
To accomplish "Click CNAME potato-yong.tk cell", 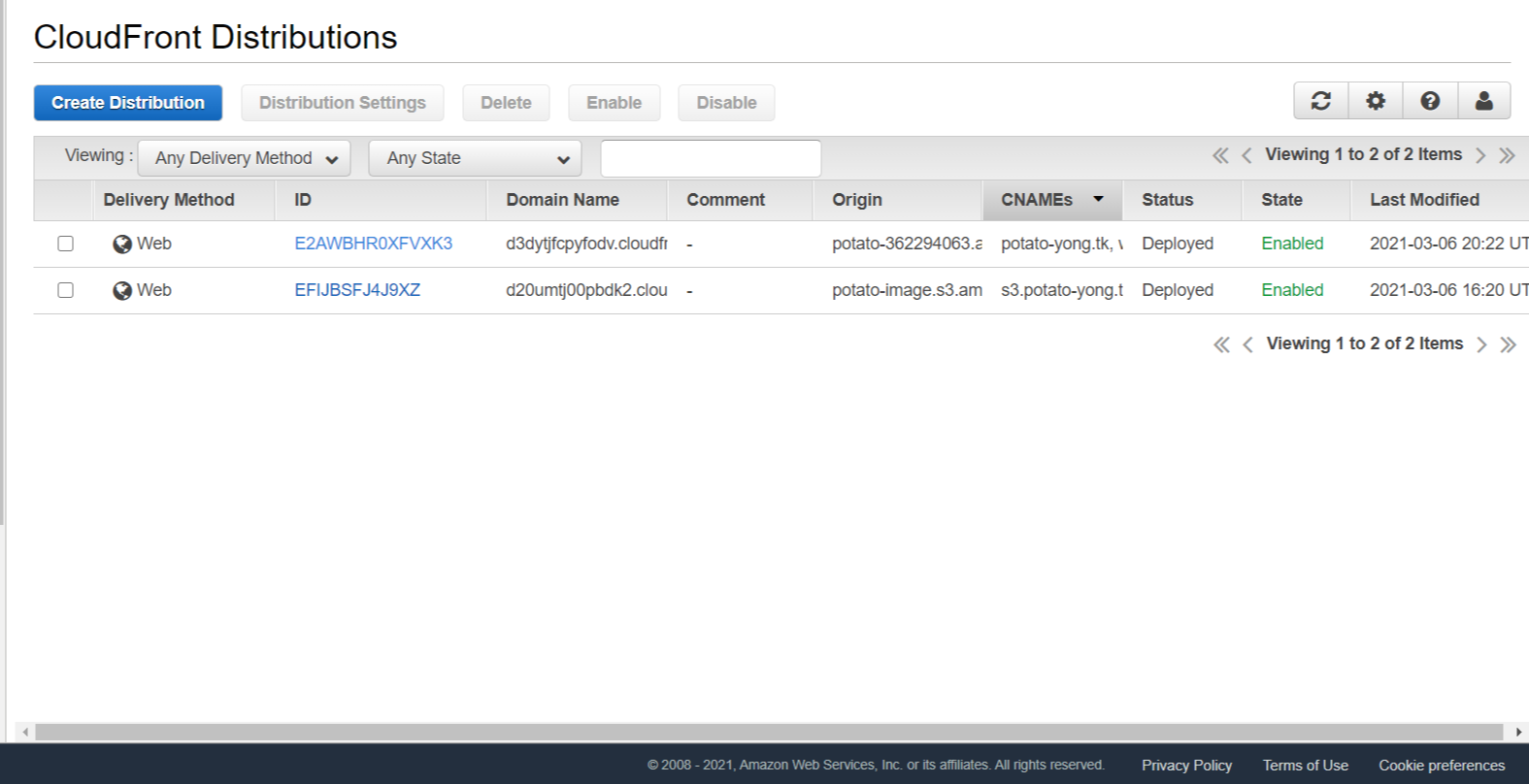I will tap(1061, 244).
